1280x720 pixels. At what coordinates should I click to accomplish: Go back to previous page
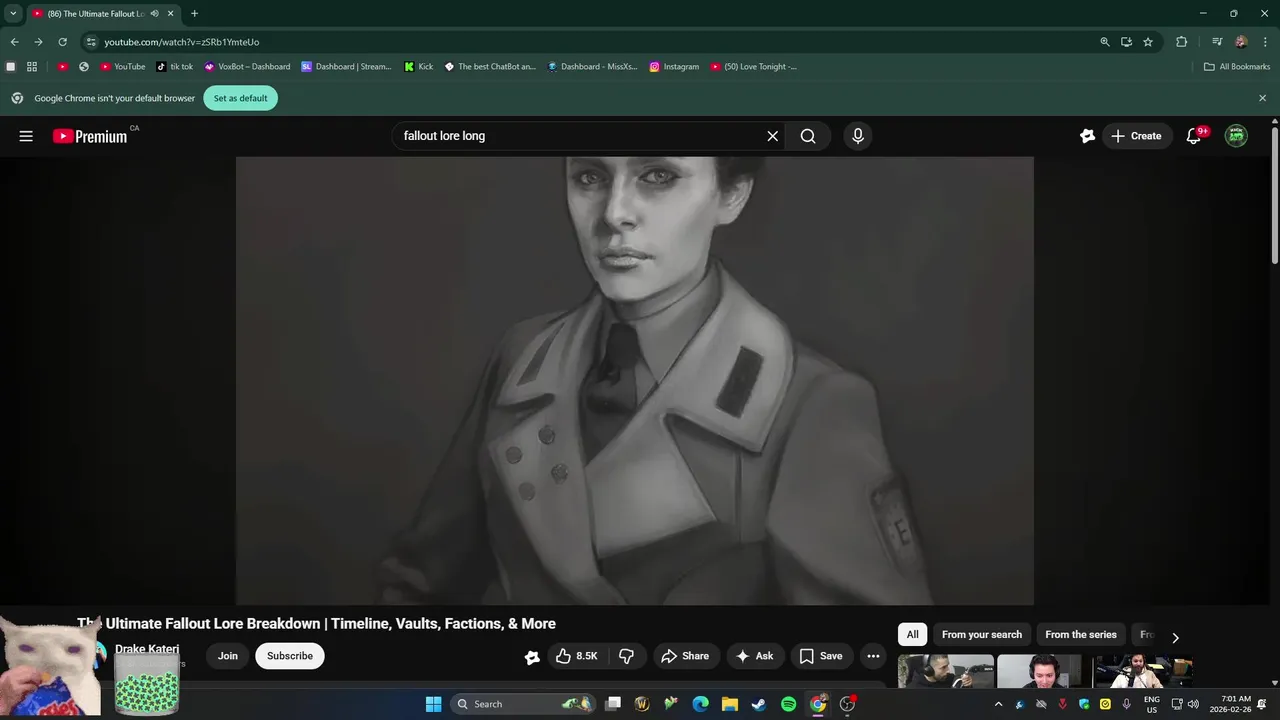coord(14,42)
